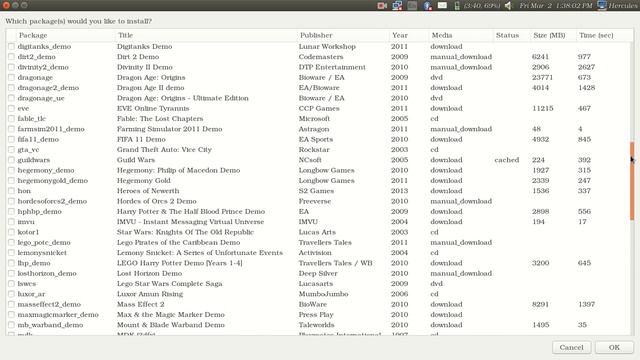Viewport: 640px width, 360px height.
Task: Click package name "farmsim2011_demo"
Action: tap(51, 129)
